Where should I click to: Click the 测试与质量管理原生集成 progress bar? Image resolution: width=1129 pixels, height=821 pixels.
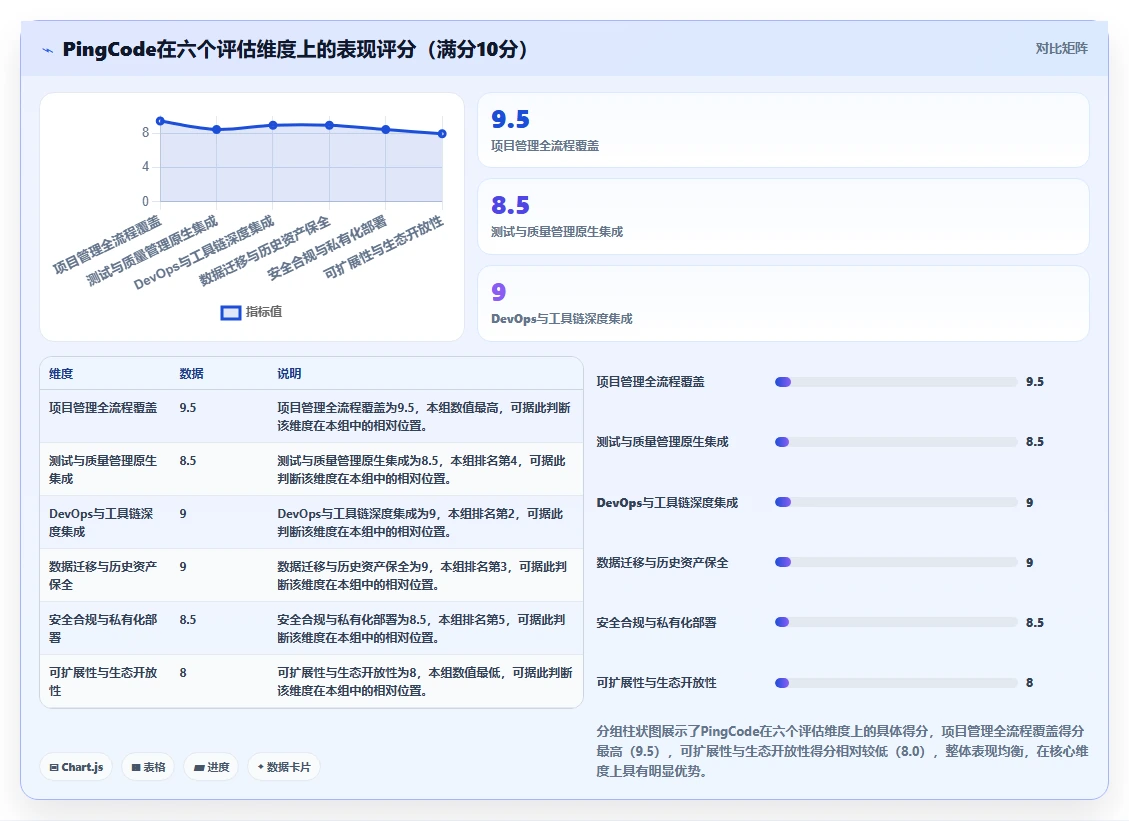tap(896, 442)
